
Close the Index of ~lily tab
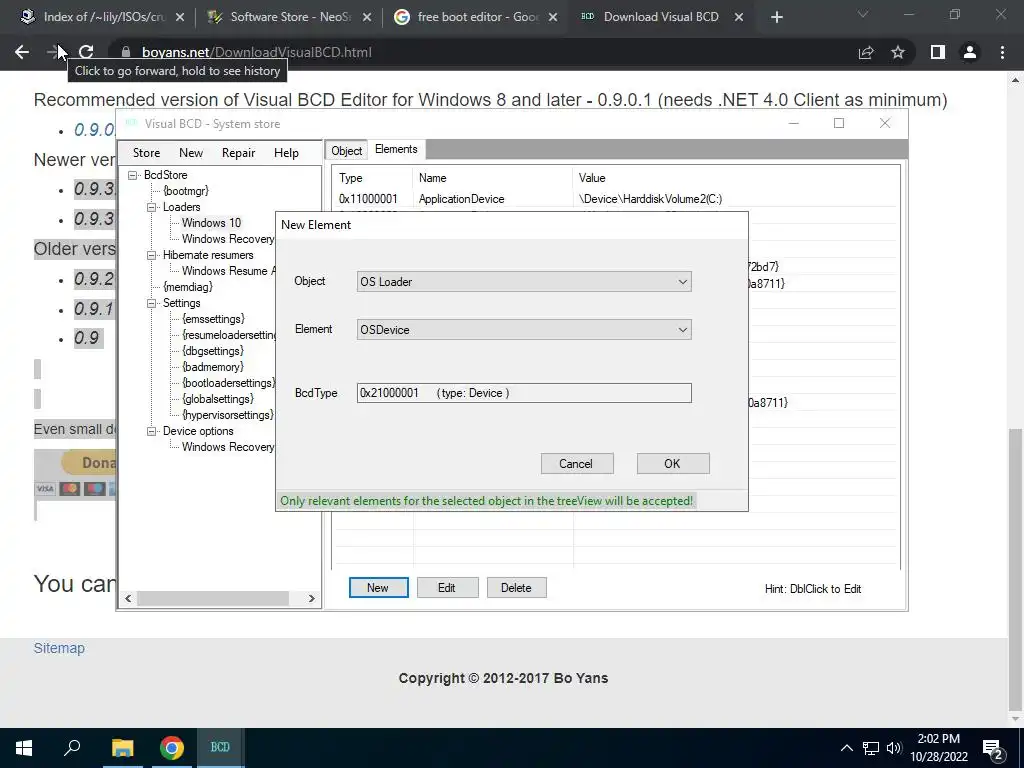(180, 17)
